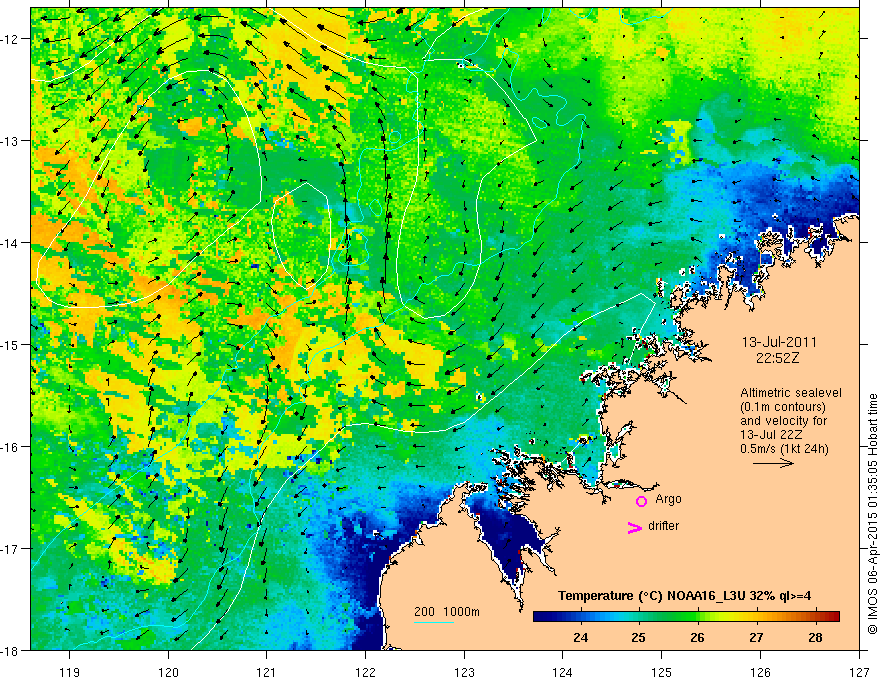The image size is (880, 680).
Task: Click the longitude axis label 123
Action: (464, 672)
